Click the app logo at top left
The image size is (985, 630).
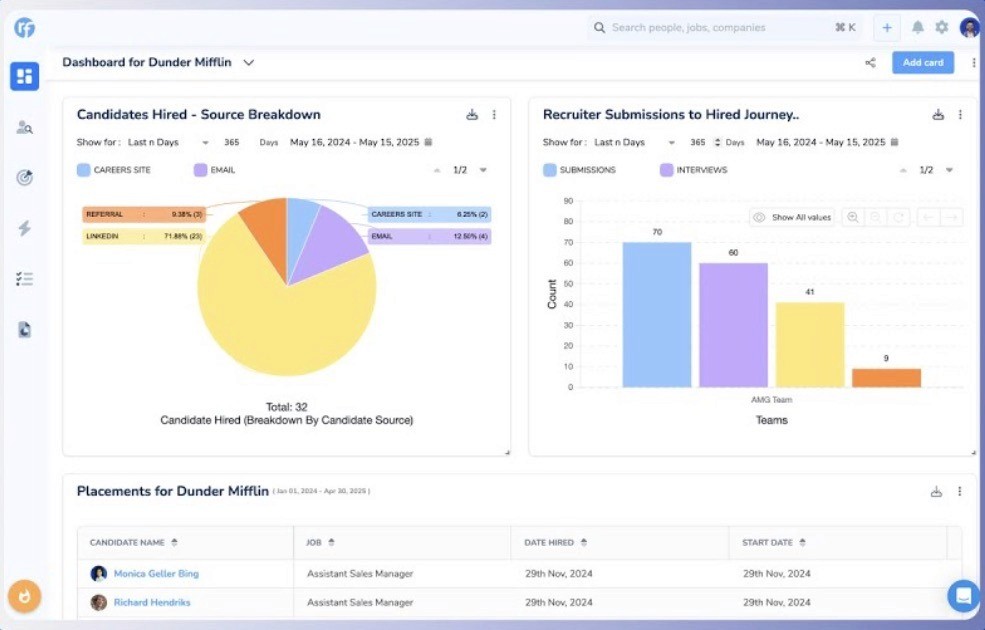(24, 28)
